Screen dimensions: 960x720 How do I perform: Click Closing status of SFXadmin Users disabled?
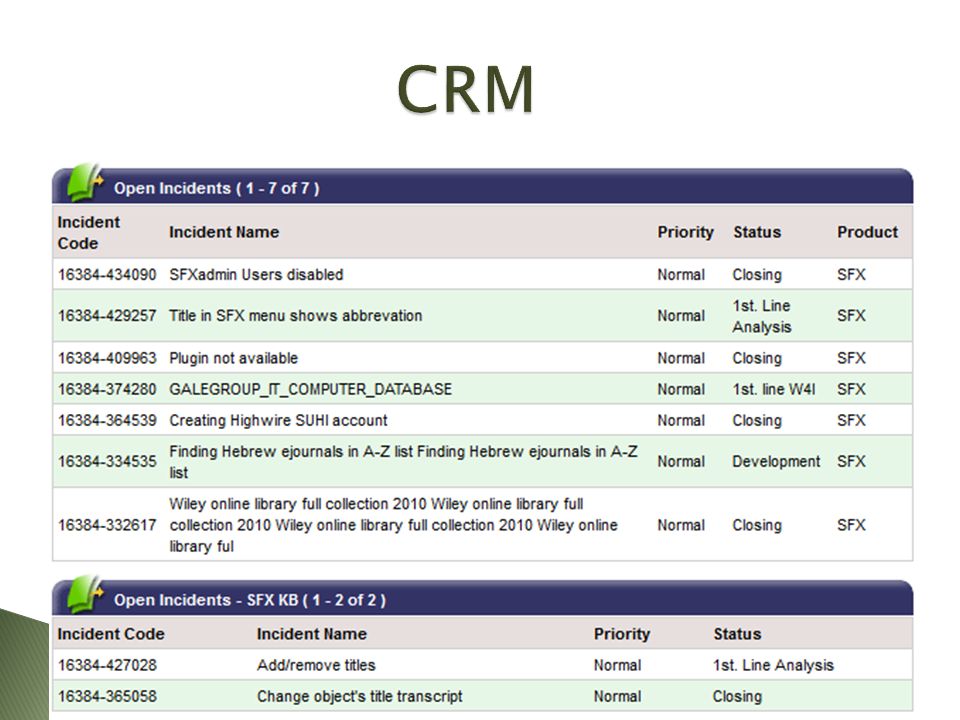point(757,275)
